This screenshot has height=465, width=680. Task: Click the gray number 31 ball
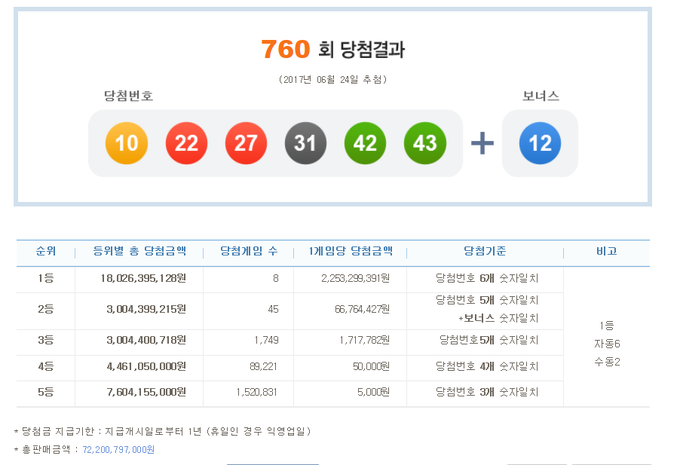coord(305,143)
